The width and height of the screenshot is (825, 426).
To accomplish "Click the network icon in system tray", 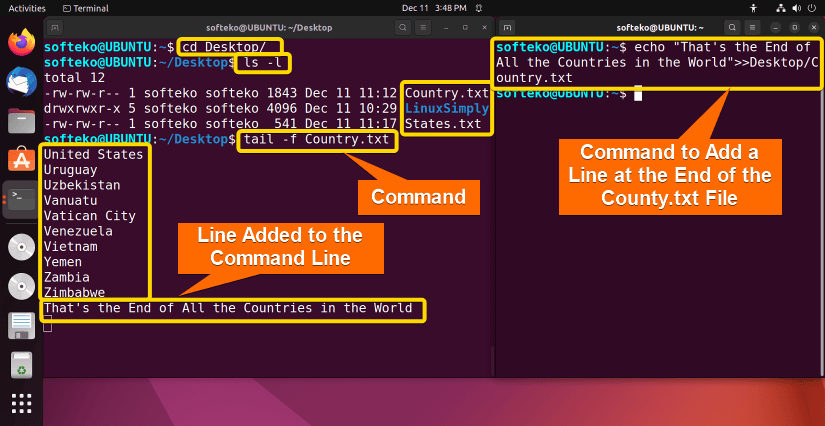I will pos(781,8).
